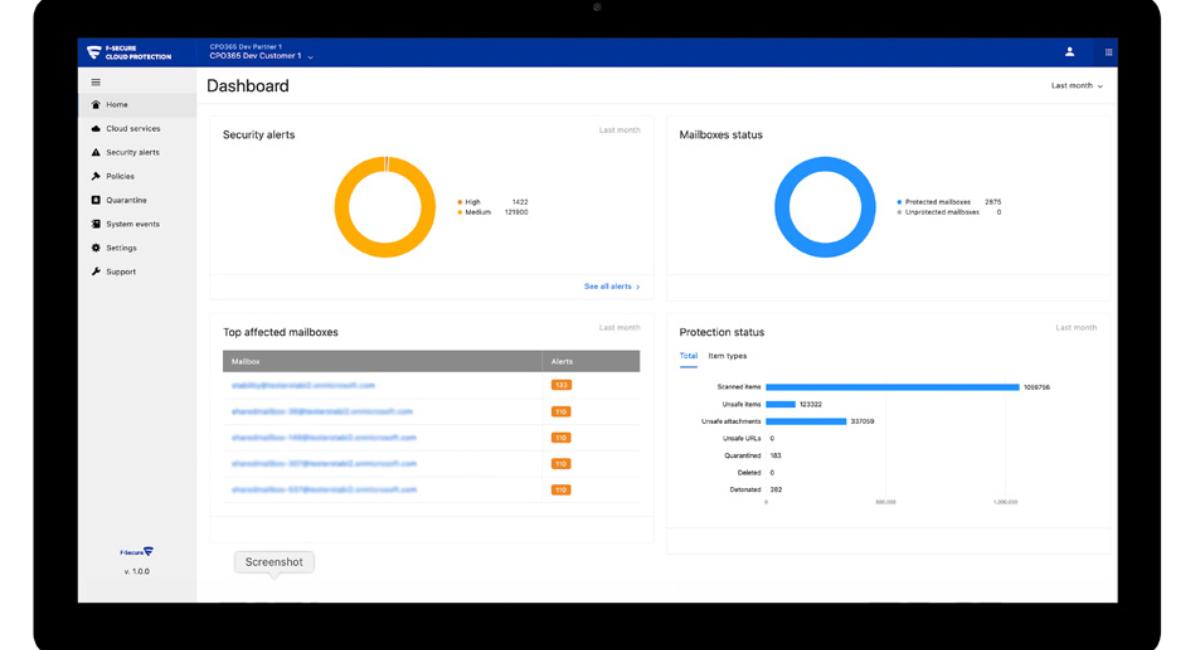Screen dimensions: 1200x650
Task: Open the first mailbox link in table
Action: [303, 385]
